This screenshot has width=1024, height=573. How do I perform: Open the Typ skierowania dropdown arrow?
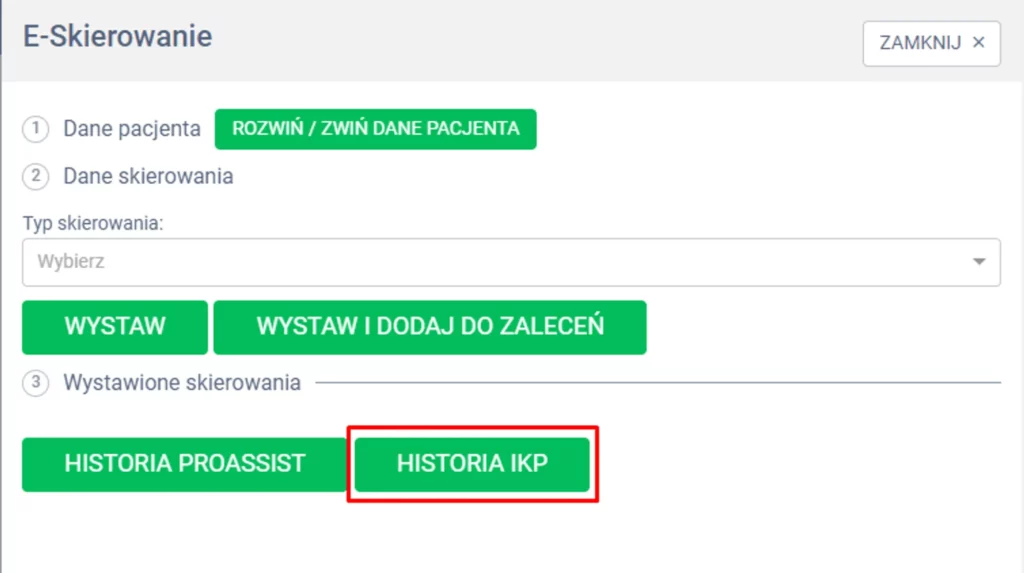click(x=978, y=262)
